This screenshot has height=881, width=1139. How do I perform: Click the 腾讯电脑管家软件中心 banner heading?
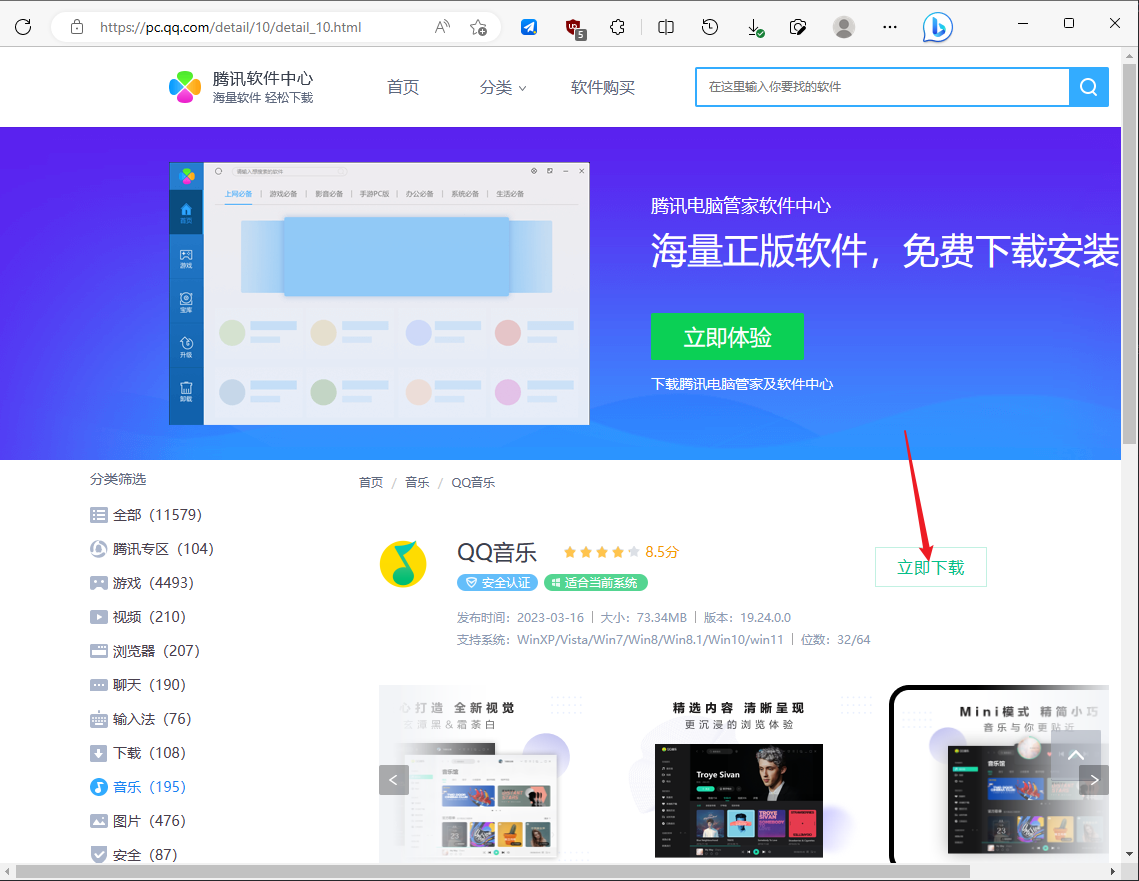click(740, 206)
